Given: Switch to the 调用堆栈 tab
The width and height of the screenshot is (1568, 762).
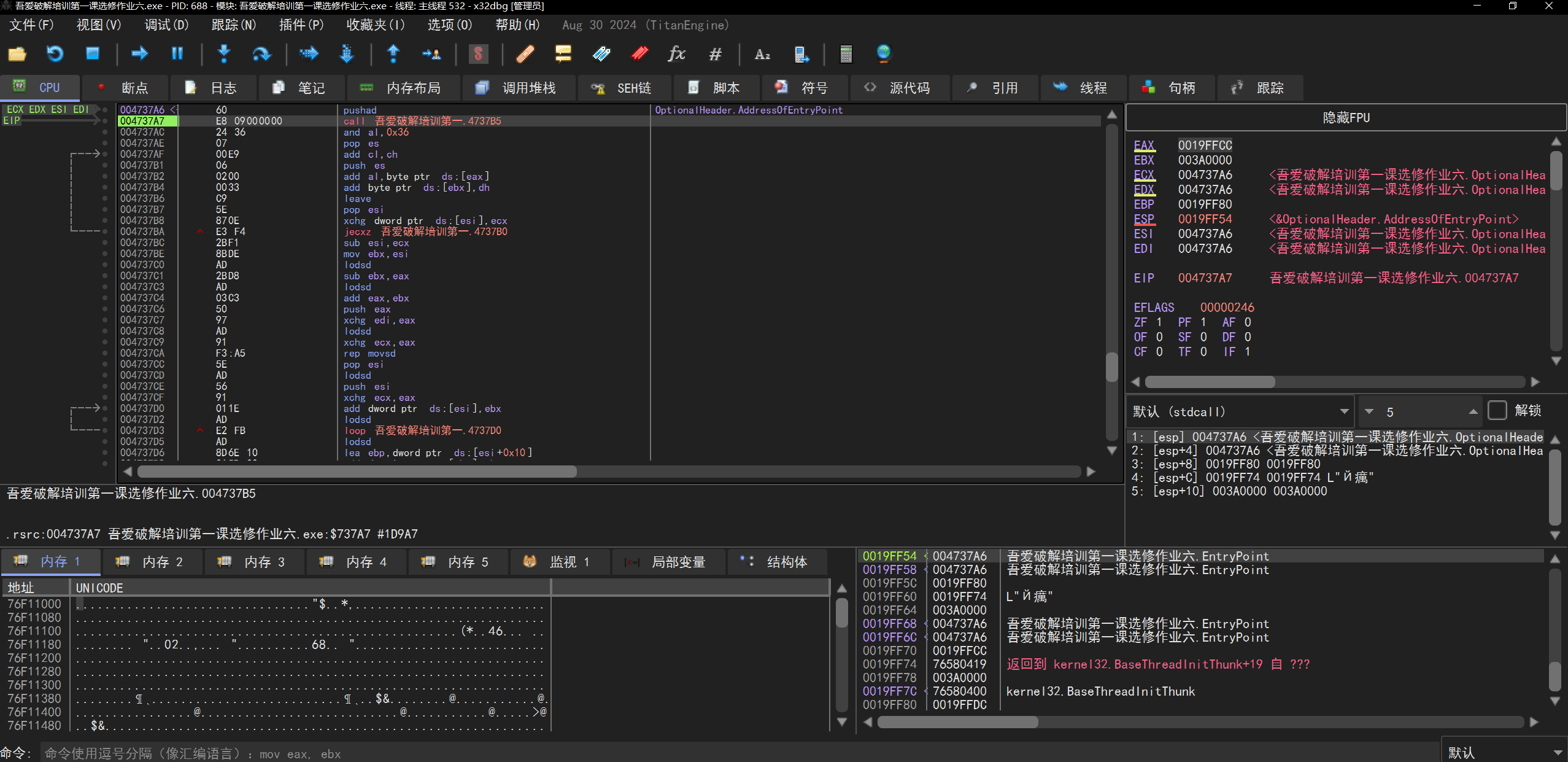Looking at the screenshot, I should tap(518, 88).
